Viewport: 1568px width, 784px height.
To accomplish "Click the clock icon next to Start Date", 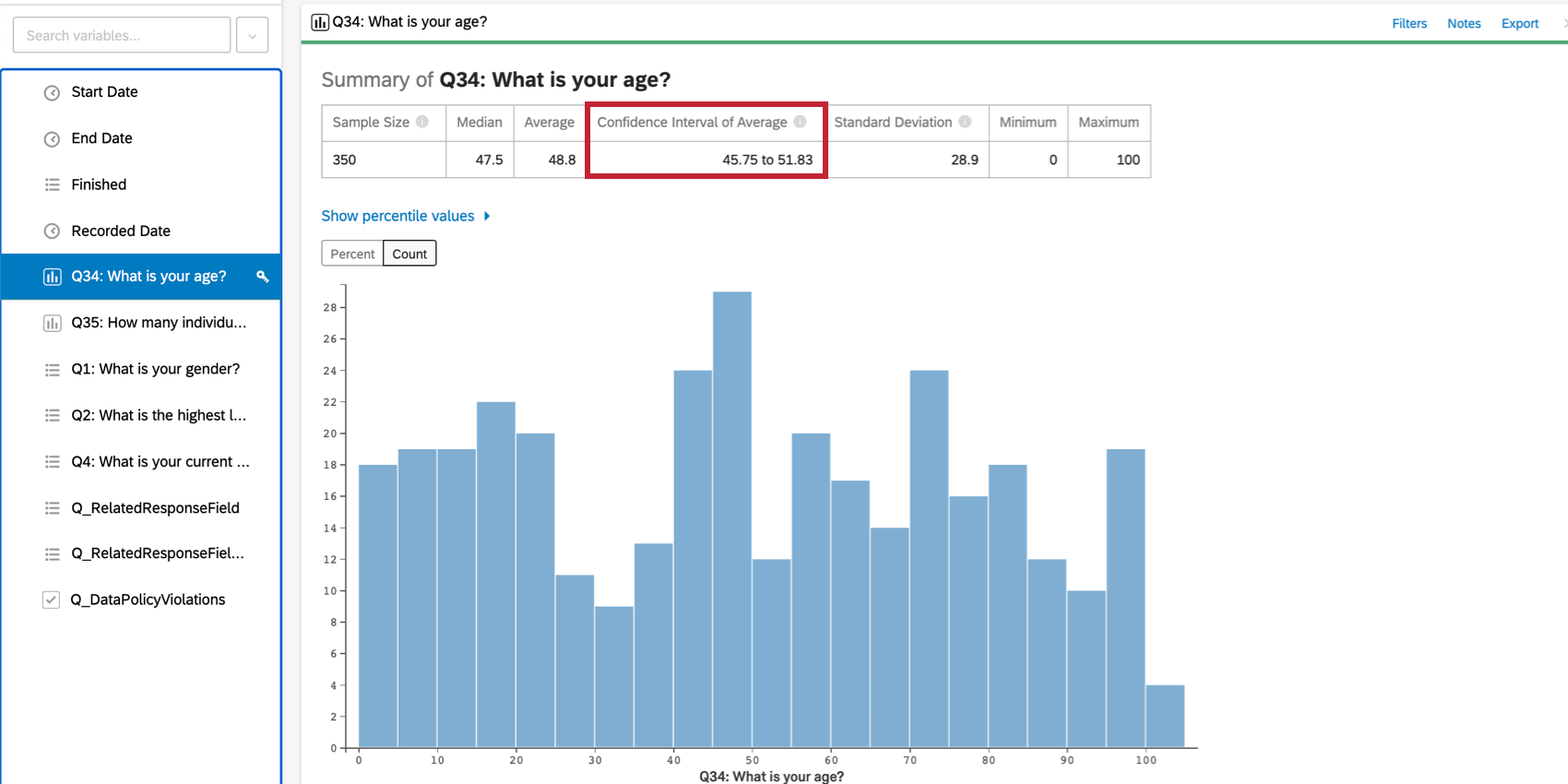I will pos(53,92).
